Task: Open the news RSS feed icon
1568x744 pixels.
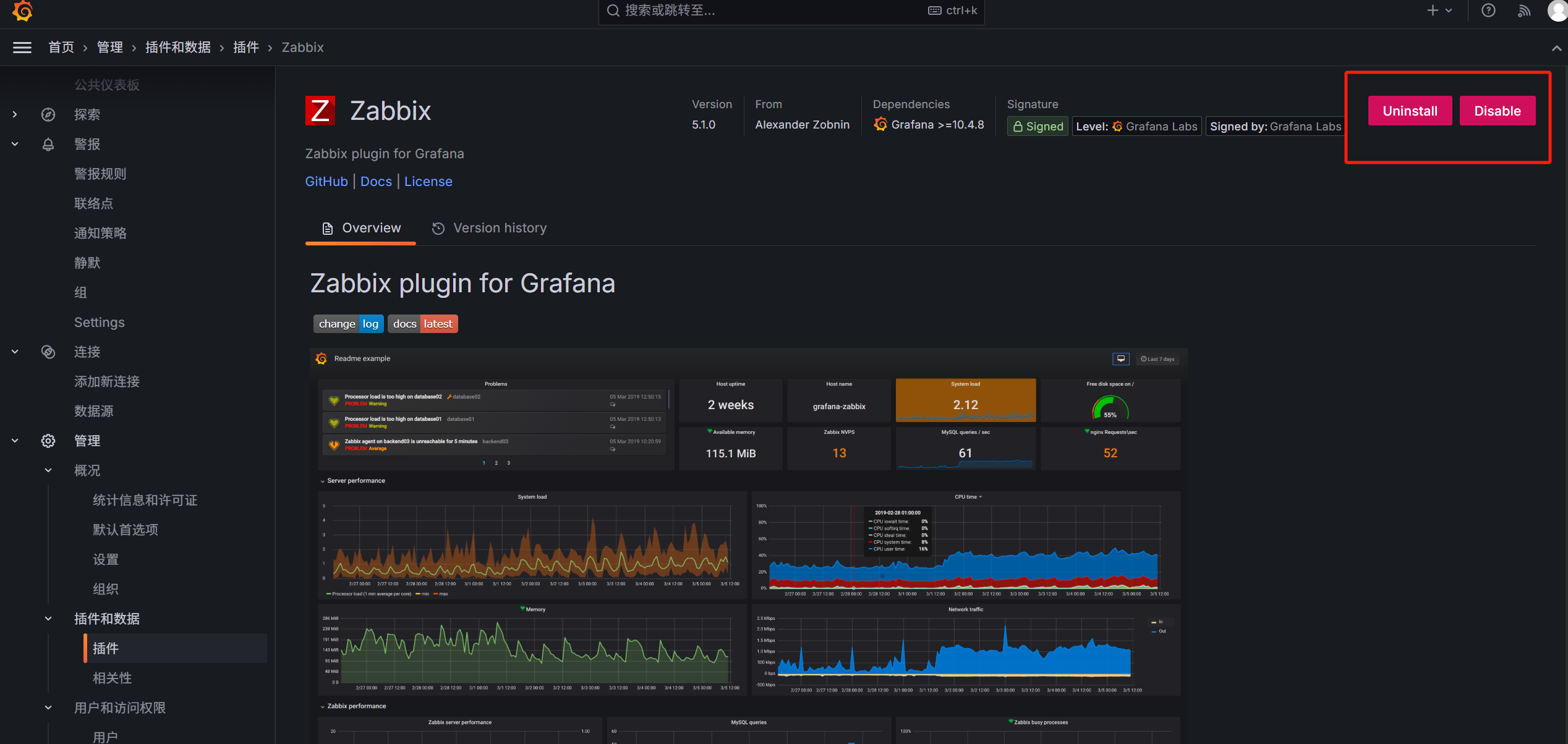Action: click(1524, 11)
